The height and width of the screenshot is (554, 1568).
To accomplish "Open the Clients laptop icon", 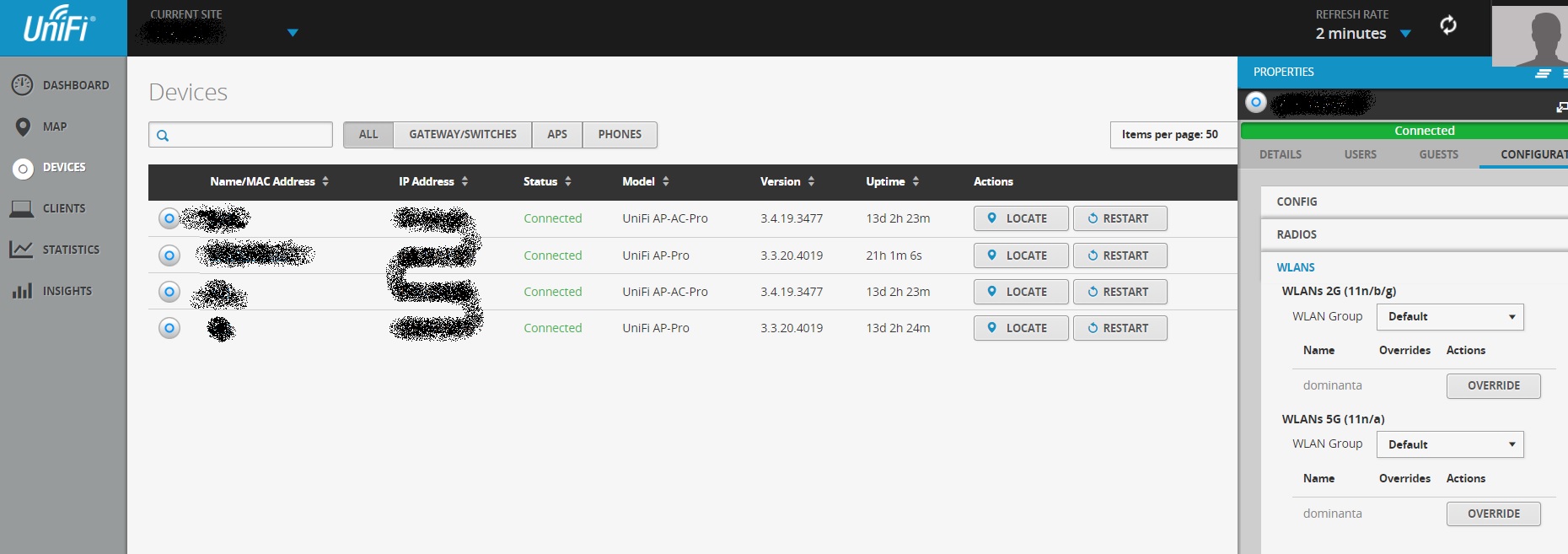I will pyautogui.click(x=21, y=208).
